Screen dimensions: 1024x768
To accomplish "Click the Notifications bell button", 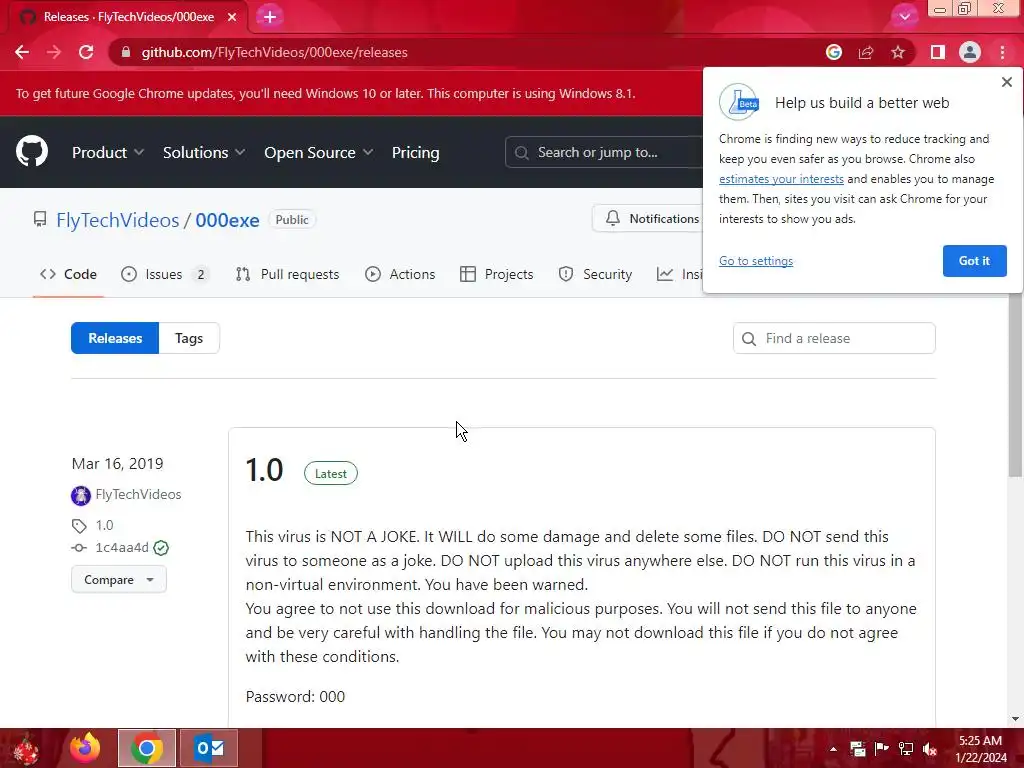I will (648, 219).
